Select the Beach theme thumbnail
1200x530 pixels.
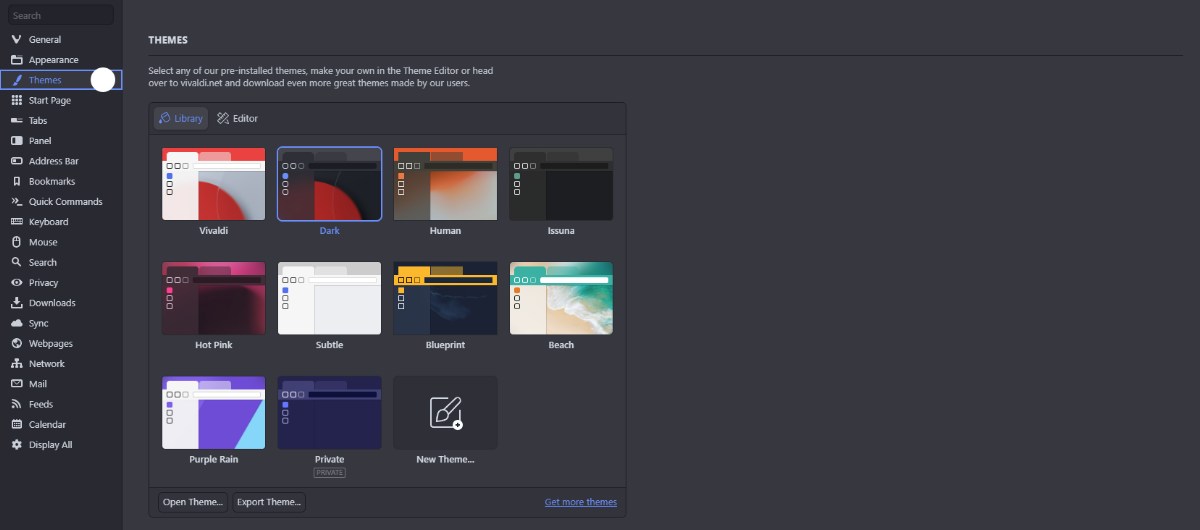[561, 298]
